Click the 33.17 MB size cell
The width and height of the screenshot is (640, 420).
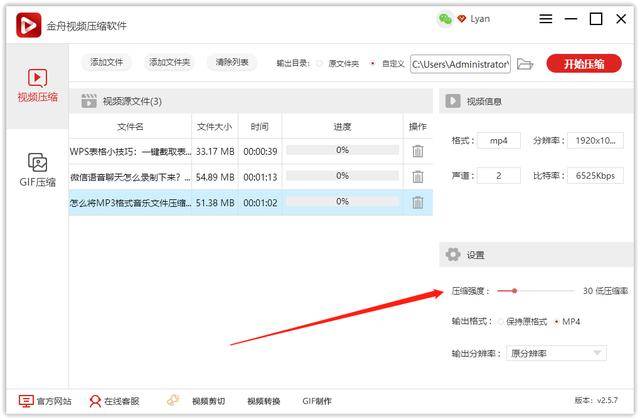pyautogui.click(x=215, y=151)
